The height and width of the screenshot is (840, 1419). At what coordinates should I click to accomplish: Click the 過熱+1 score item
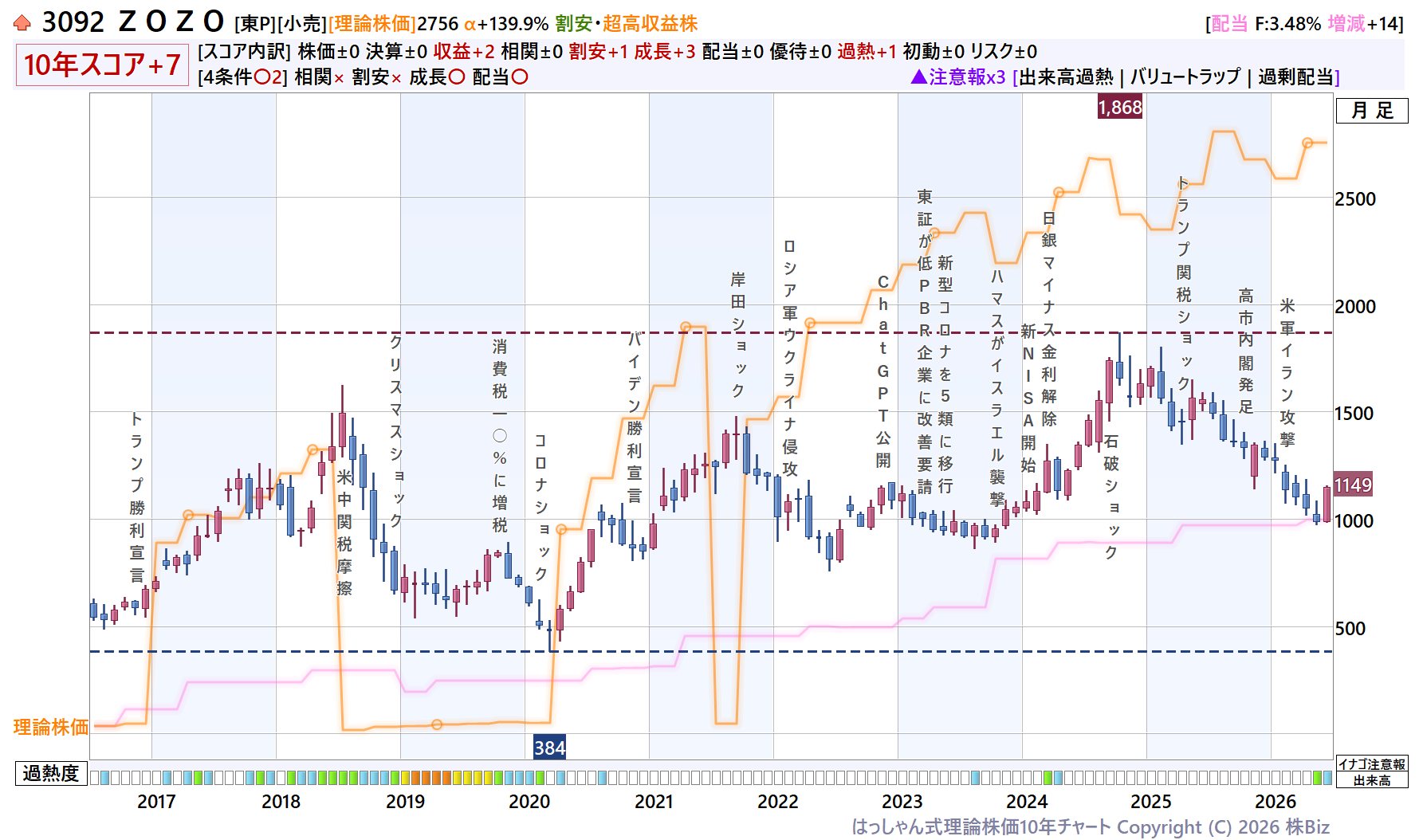(867, 52)
